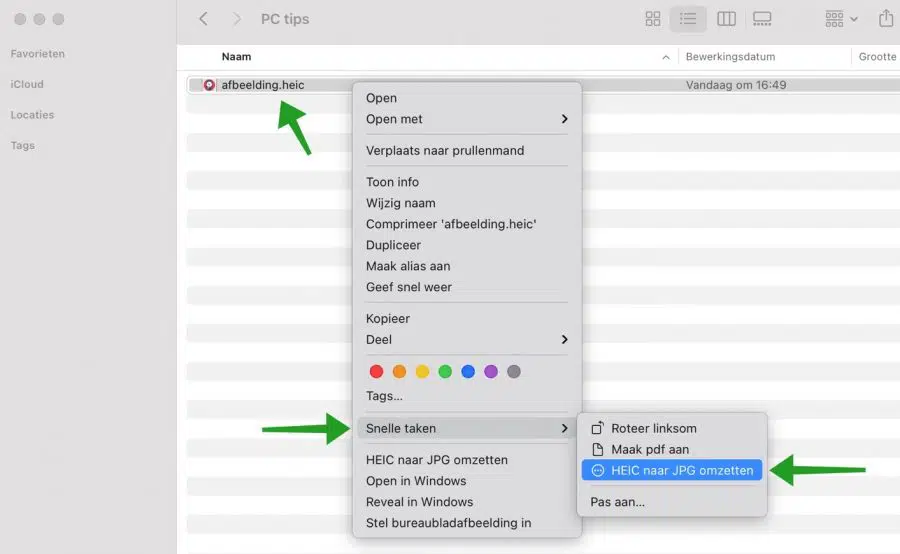Click the PC tips window title
900x554 pixels.
click(285, 19)
